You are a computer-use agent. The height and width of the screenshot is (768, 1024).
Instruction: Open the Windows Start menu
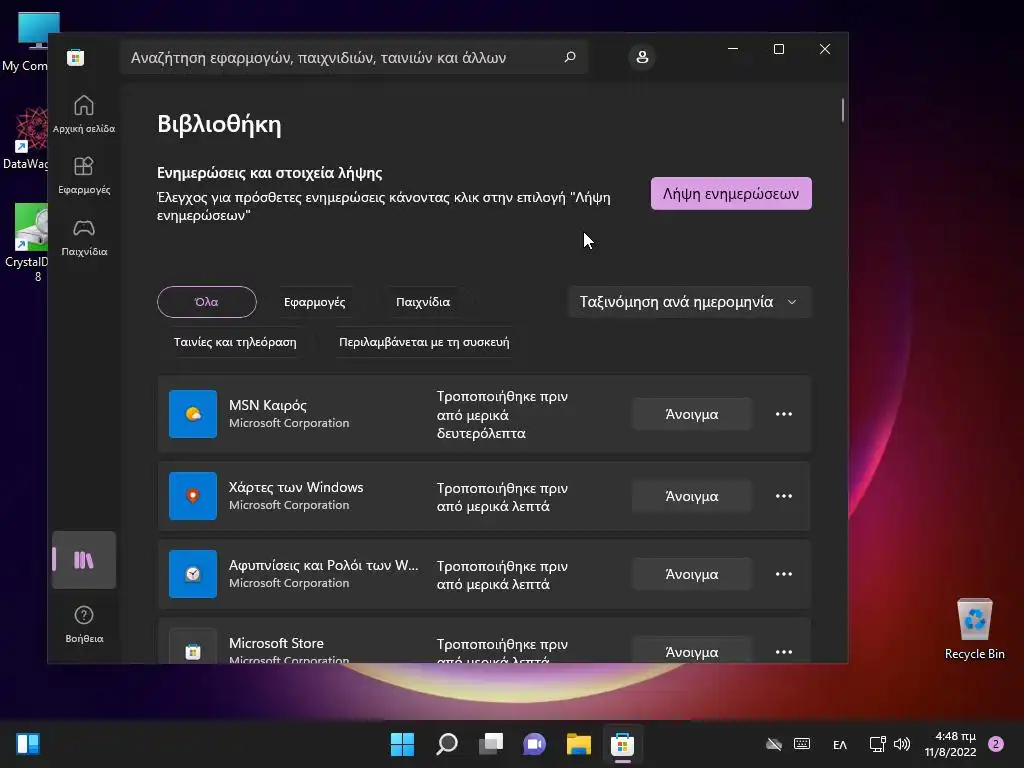402,744
